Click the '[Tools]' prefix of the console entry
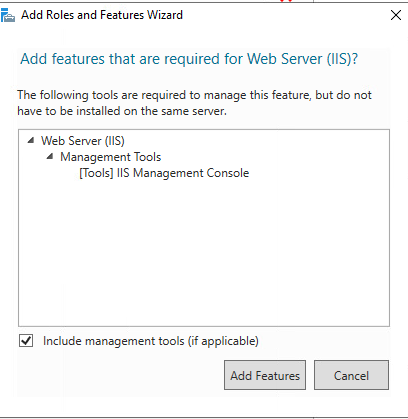The width and height of the screenshot is (408, 419). tap(96, 173)
